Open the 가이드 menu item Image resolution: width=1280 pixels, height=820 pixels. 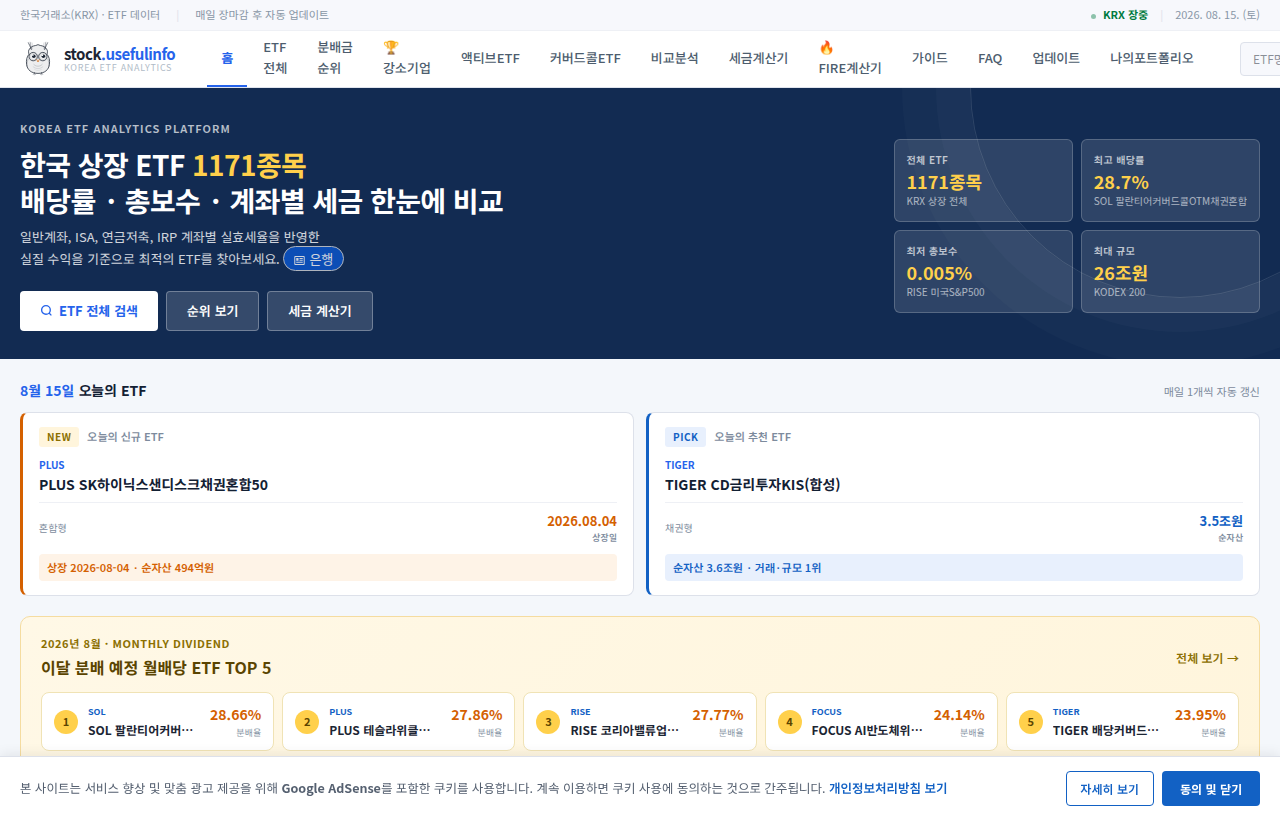pyautogui.click(x=930, y=58)
